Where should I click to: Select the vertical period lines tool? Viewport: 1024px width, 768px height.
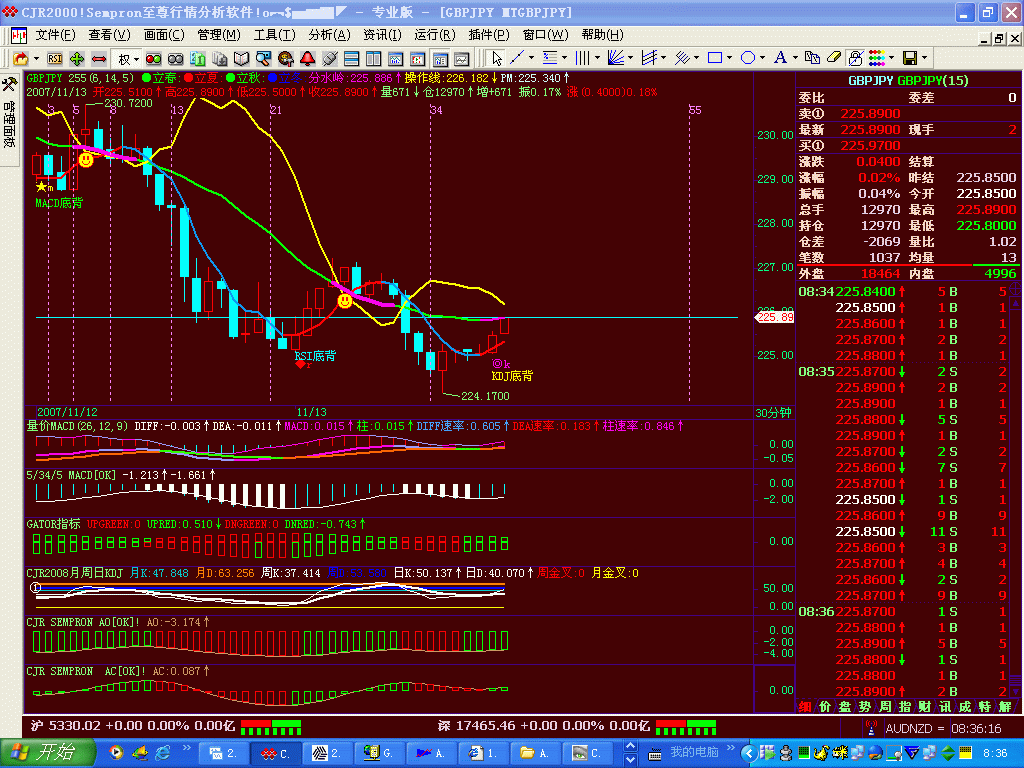[x=582, y=58]
